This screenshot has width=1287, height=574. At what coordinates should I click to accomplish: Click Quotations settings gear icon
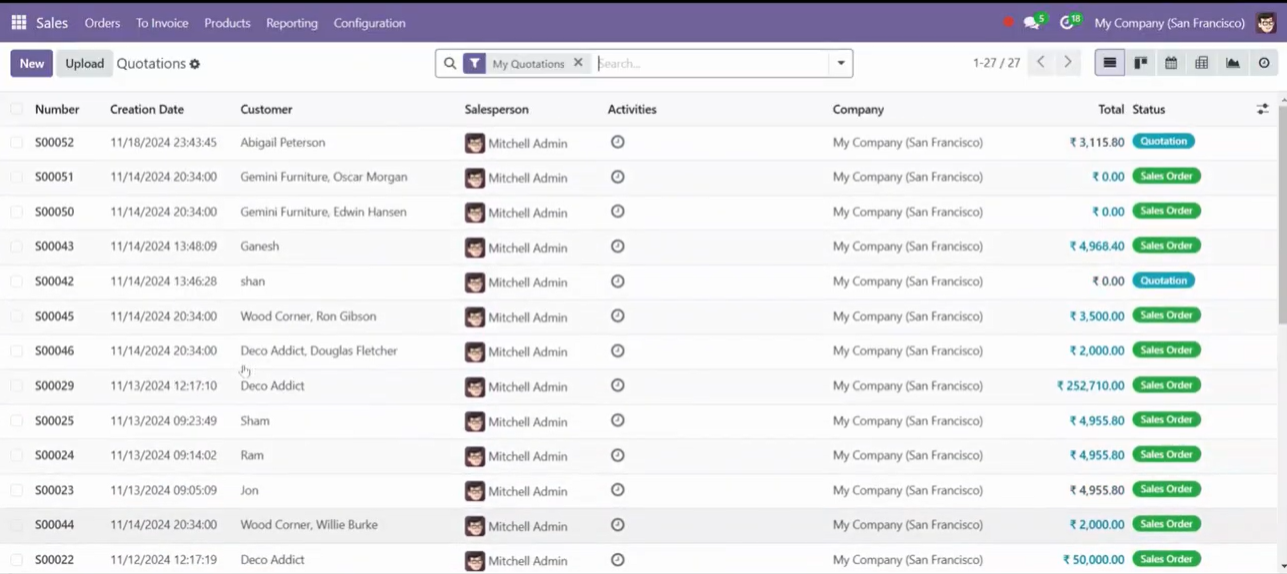tap(195, 64)
